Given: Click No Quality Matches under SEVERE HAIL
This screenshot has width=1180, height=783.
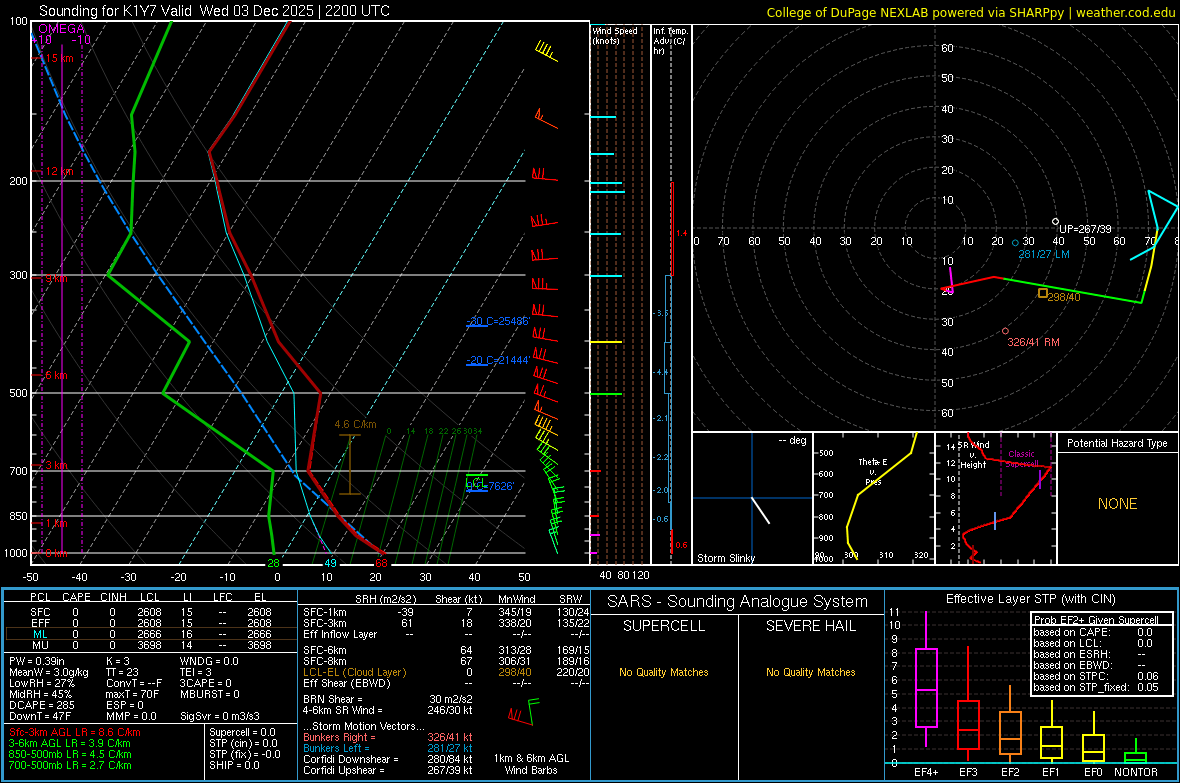Looking at the screenshot, I should (x=810, y=672).
